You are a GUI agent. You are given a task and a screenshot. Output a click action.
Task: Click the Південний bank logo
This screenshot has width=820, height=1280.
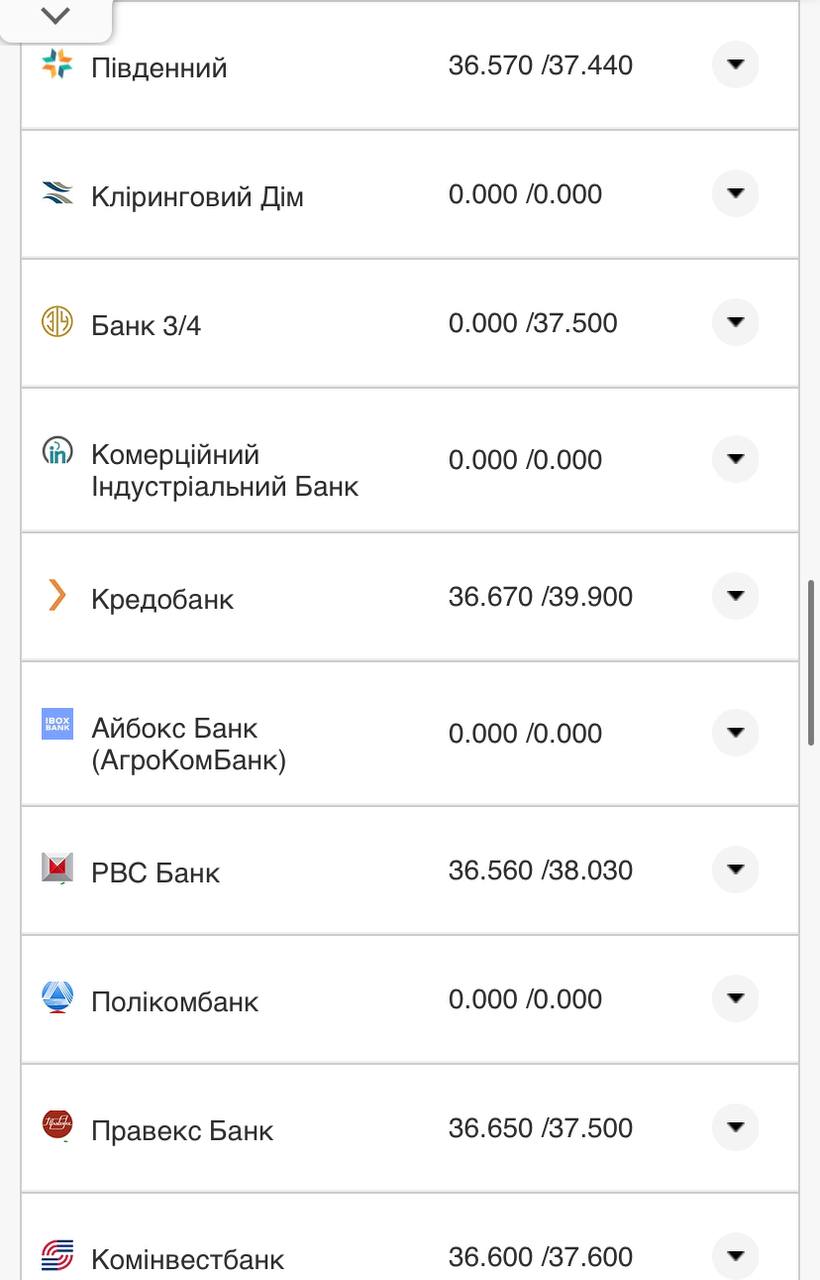pyautogui.click(x=57, y=65)
